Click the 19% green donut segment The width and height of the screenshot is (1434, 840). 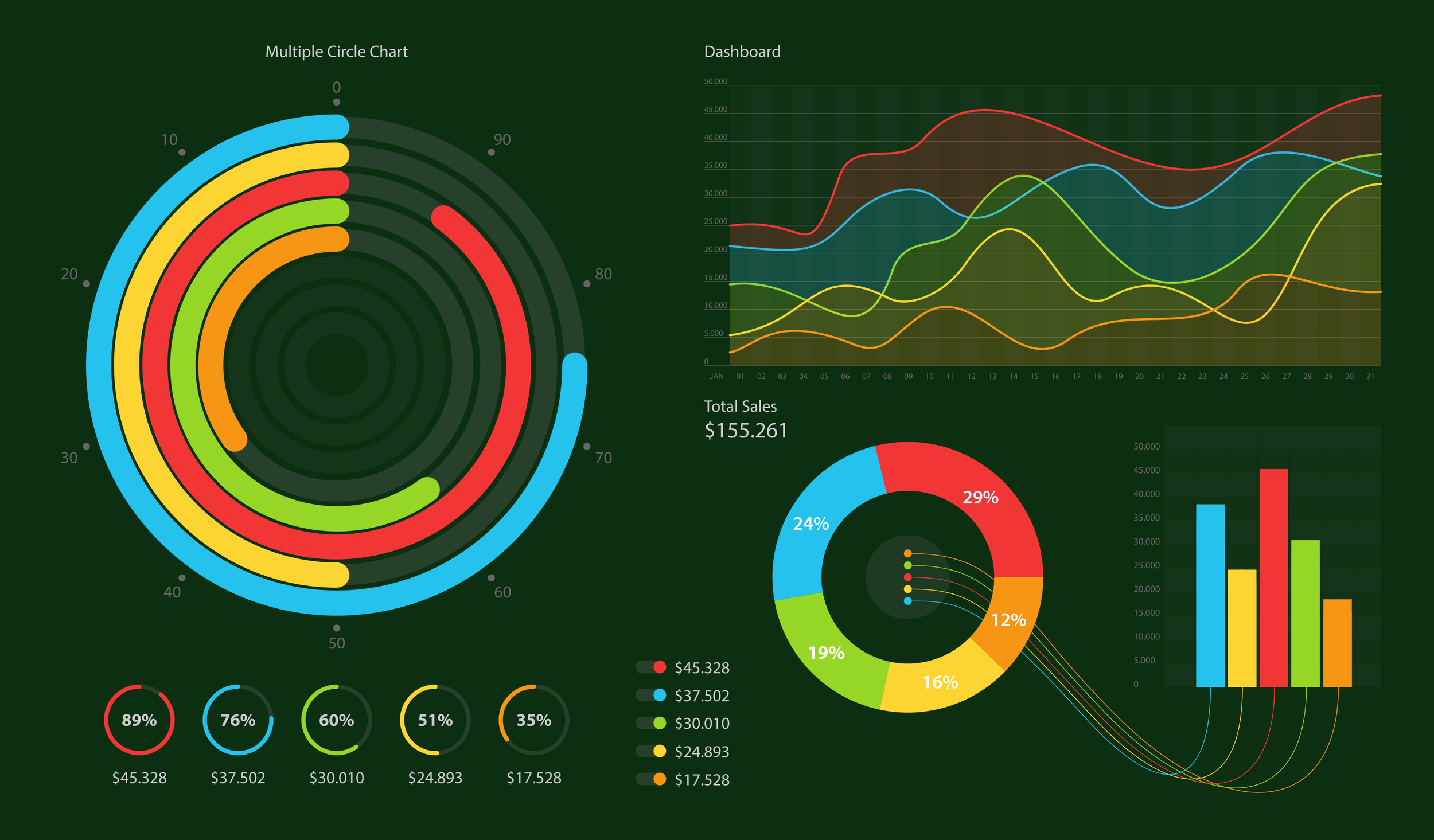(x=827, y=653)
